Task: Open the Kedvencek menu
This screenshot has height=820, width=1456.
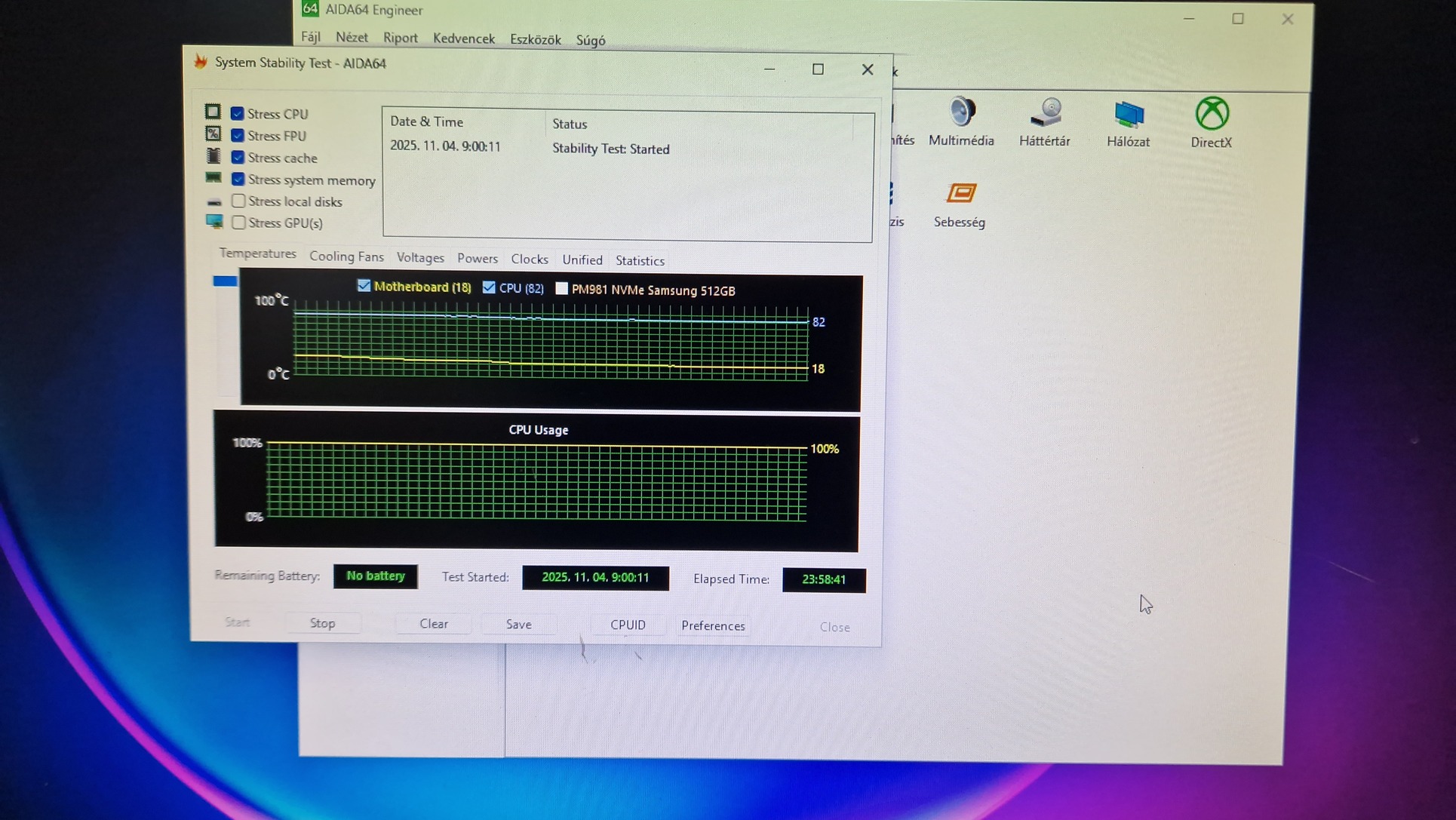Action: tap(463, 38)
